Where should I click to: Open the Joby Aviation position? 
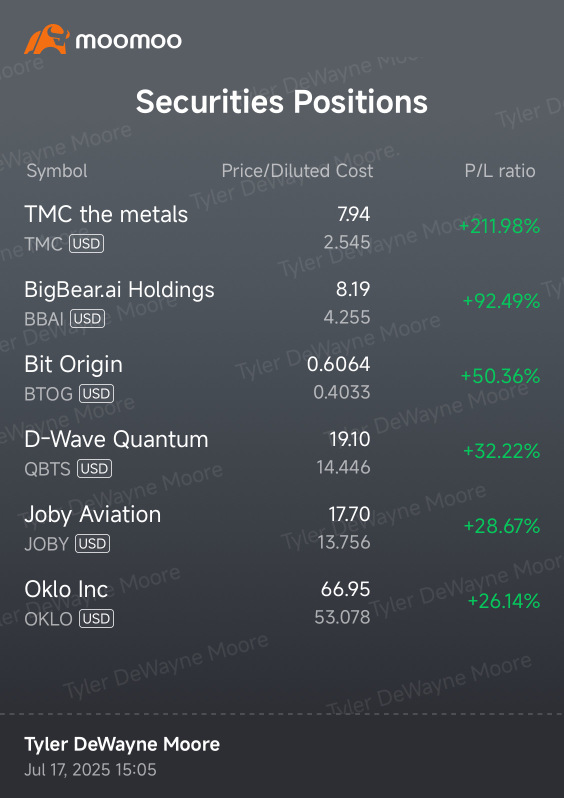[x=282, y=528]
